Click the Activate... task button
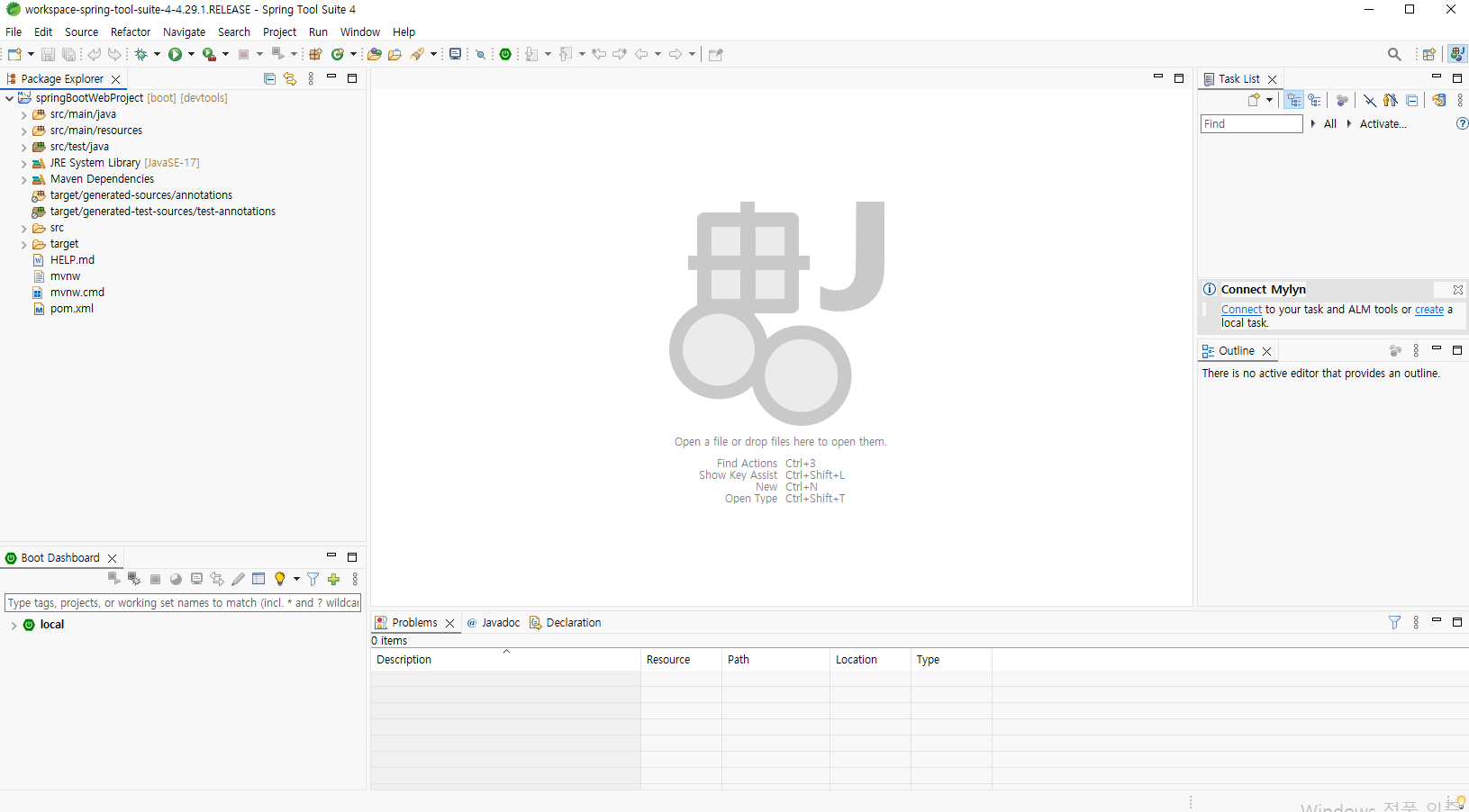Viewport: 1469px width, 812px height. click(1383, 124)
